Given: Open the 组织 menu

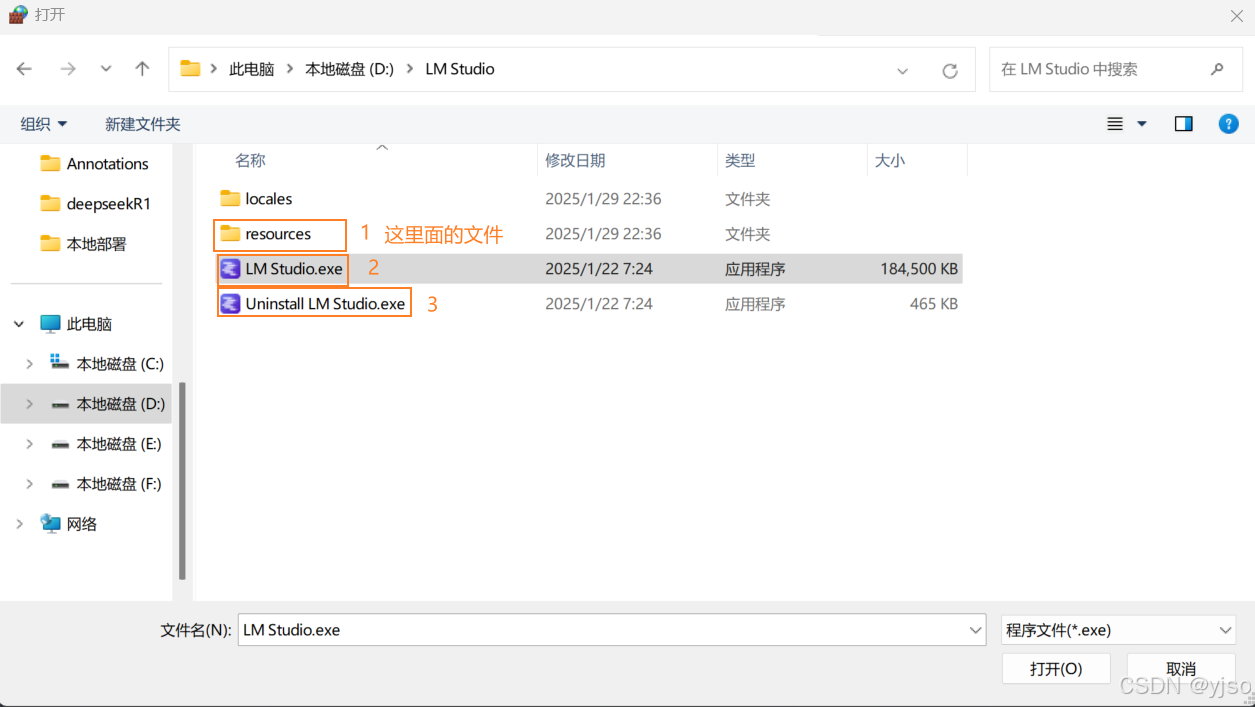Looking at the screenshot, I should tap(44, 124).
